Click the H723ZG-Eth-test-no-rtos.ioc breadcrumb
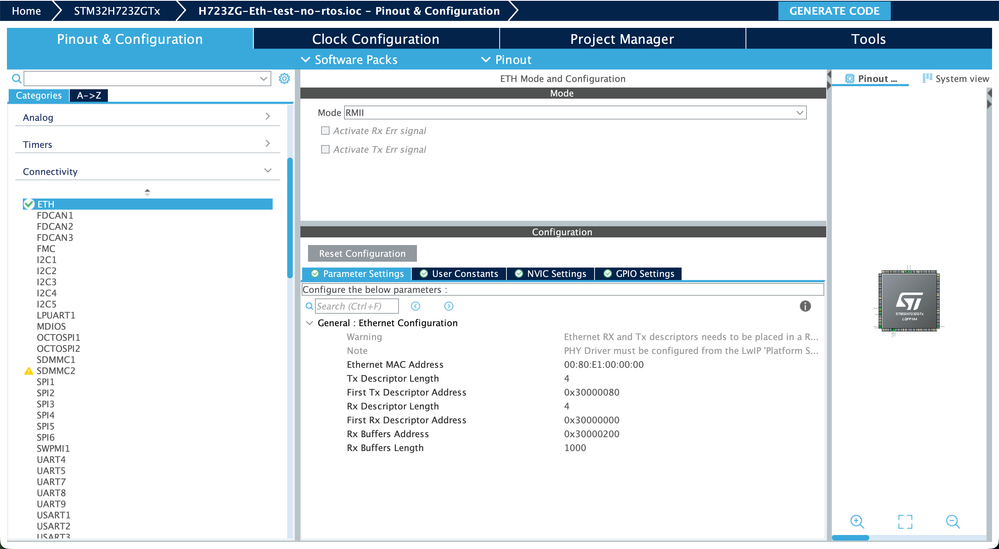 click(x=349, y=11)
